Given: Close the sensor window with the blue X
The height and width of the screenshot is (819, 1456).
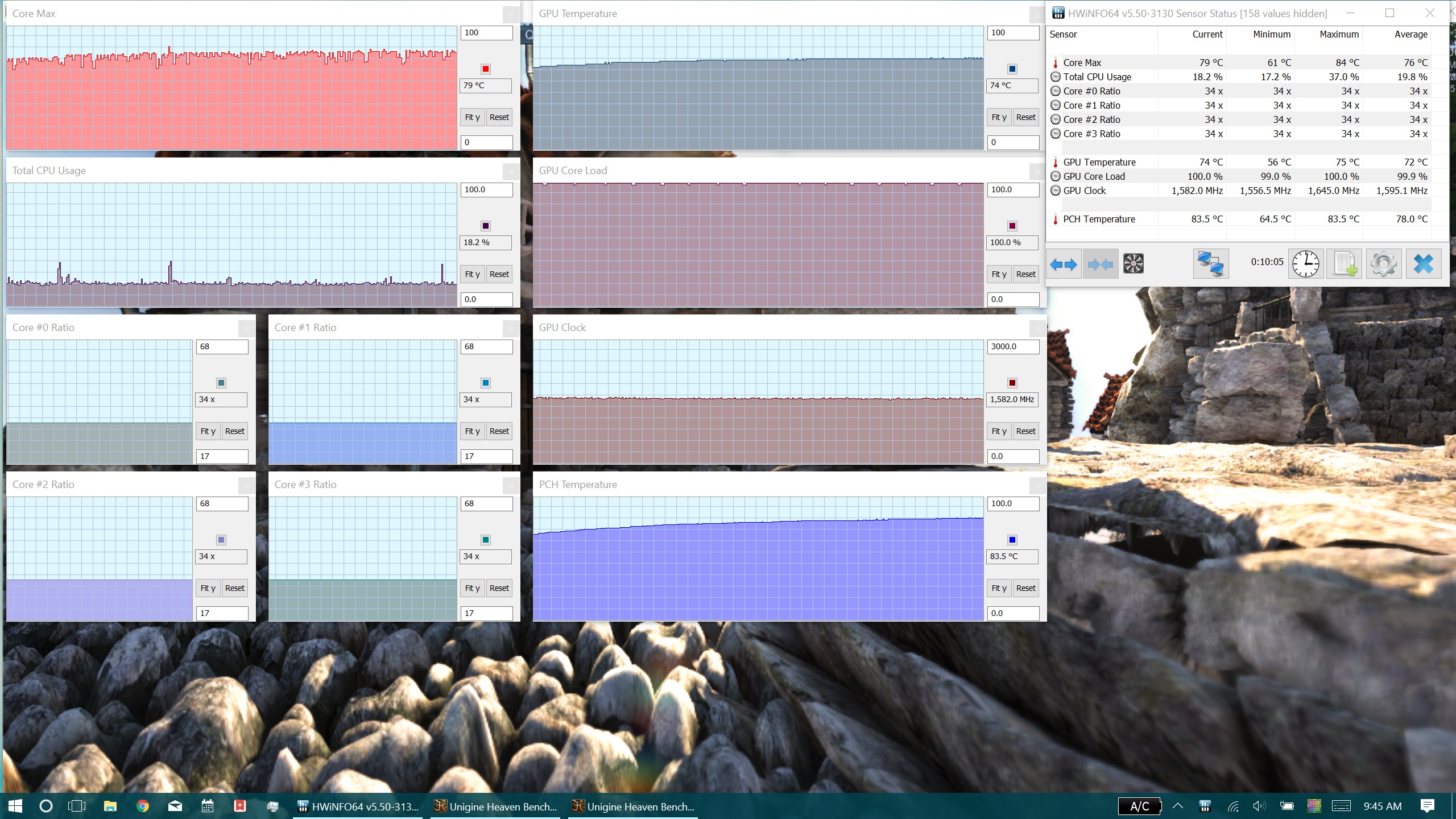Looking at the screenshot, I should pos(1424,264).
